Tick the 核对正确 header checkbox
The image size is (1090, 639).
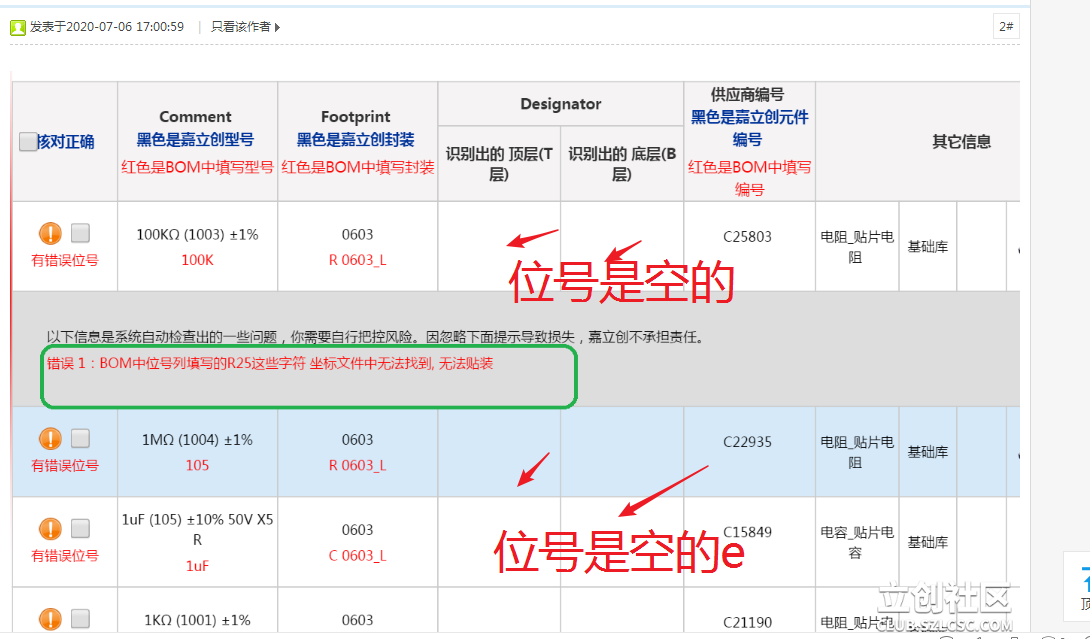point(28,142)
